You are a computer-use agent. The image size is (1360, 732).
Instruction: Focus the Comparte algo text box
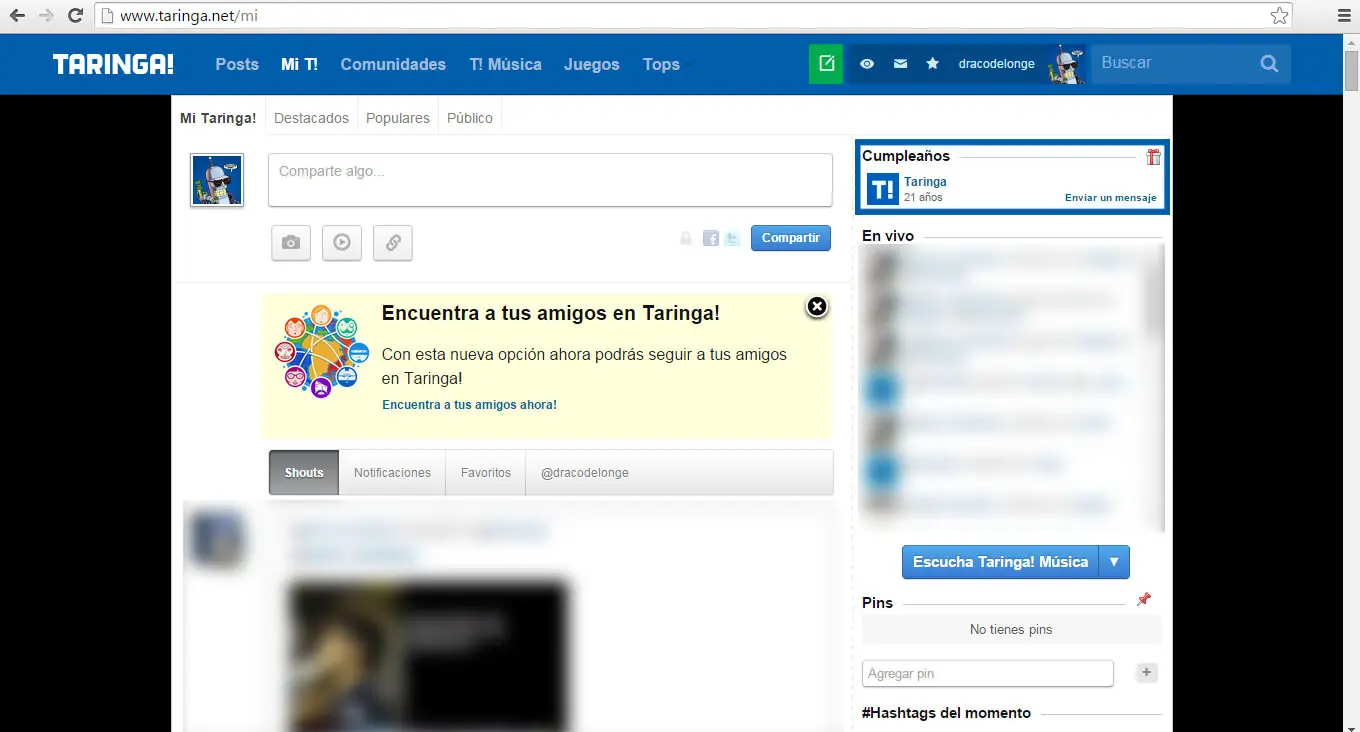(550, 180)
